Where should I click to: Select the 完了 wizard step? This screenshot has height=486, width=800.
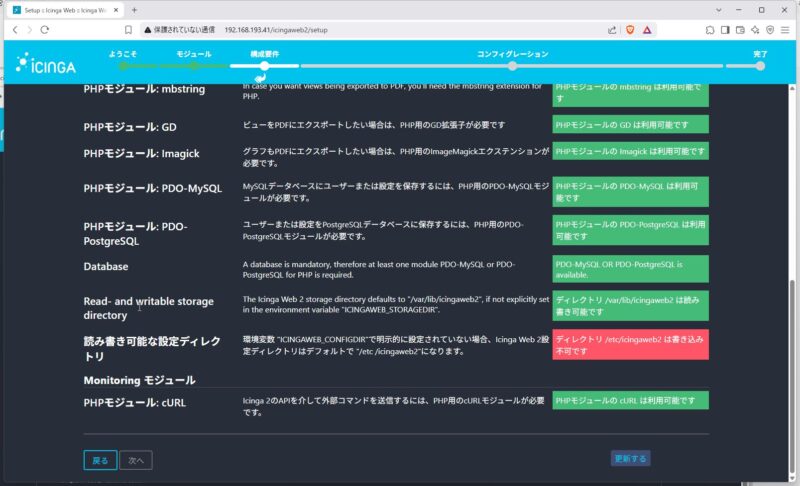click(x=760, y=54)
